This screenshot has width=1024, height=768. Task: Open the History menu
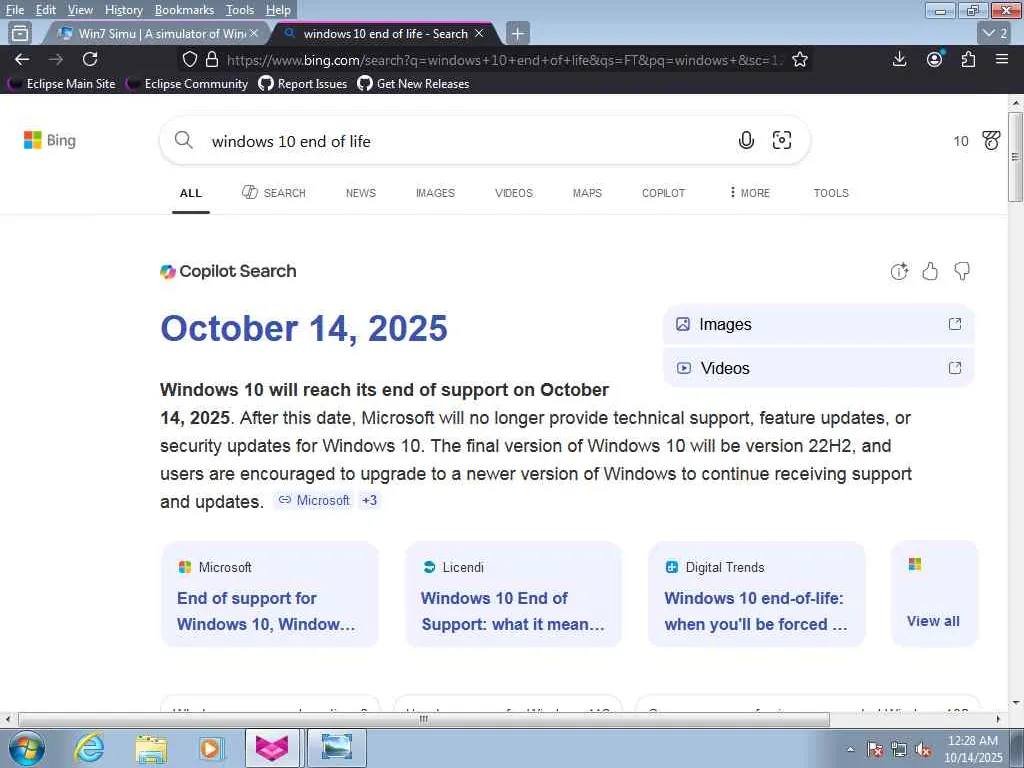click(x=123, y=10)
